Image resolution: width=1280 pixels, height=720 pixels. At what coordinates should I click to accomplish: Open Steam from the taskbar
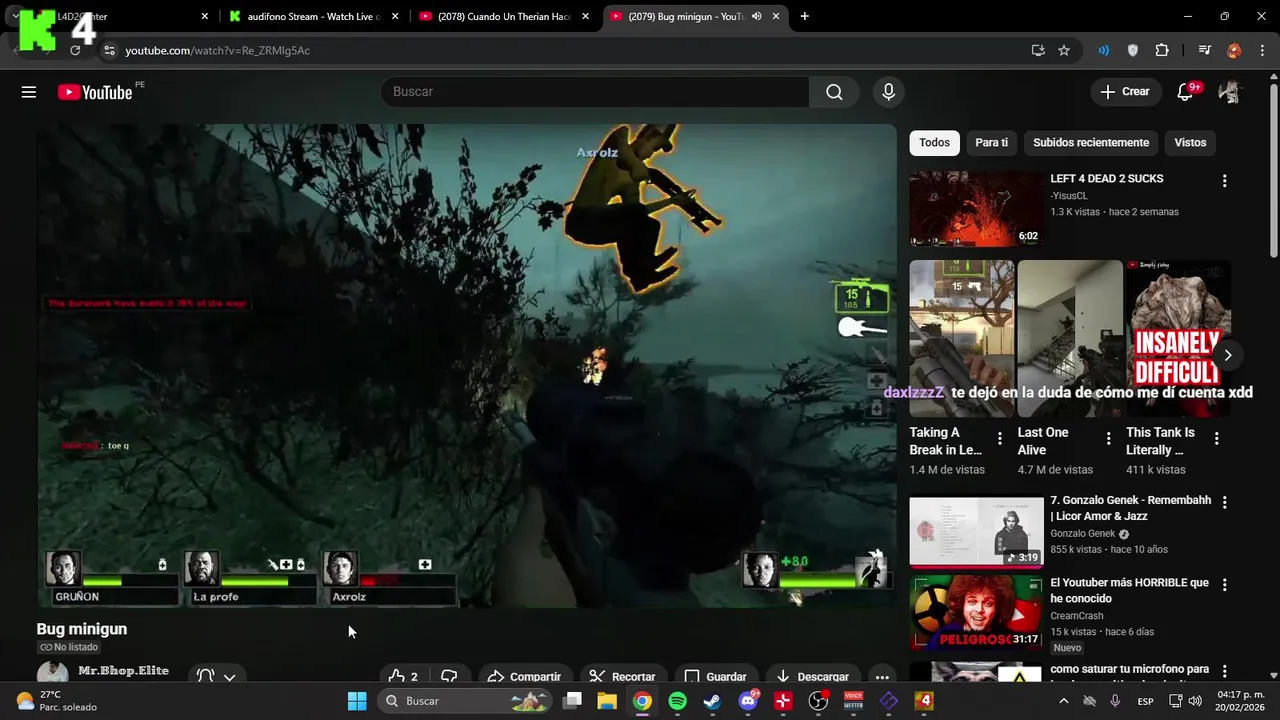click(x=712, y=701)
